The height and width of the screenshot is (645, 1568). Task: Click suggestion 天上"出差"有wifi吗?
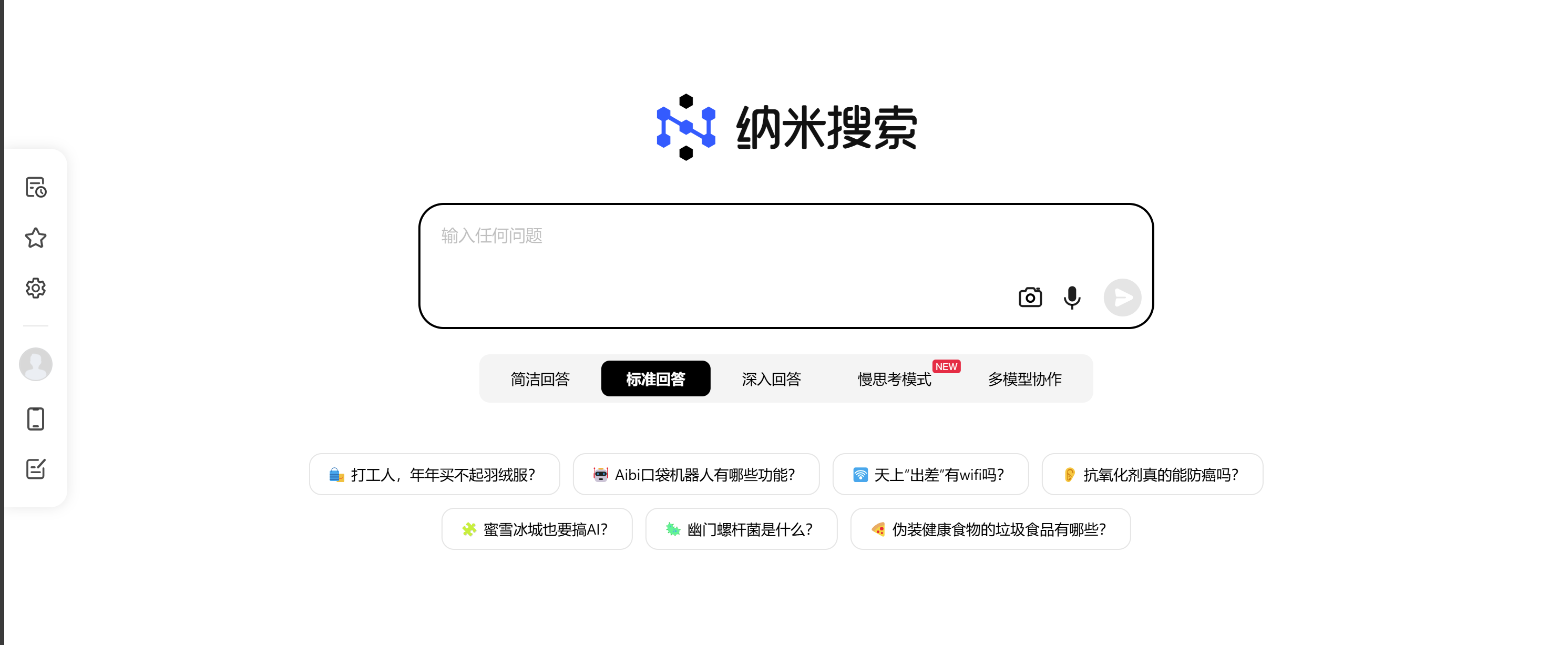930,474
